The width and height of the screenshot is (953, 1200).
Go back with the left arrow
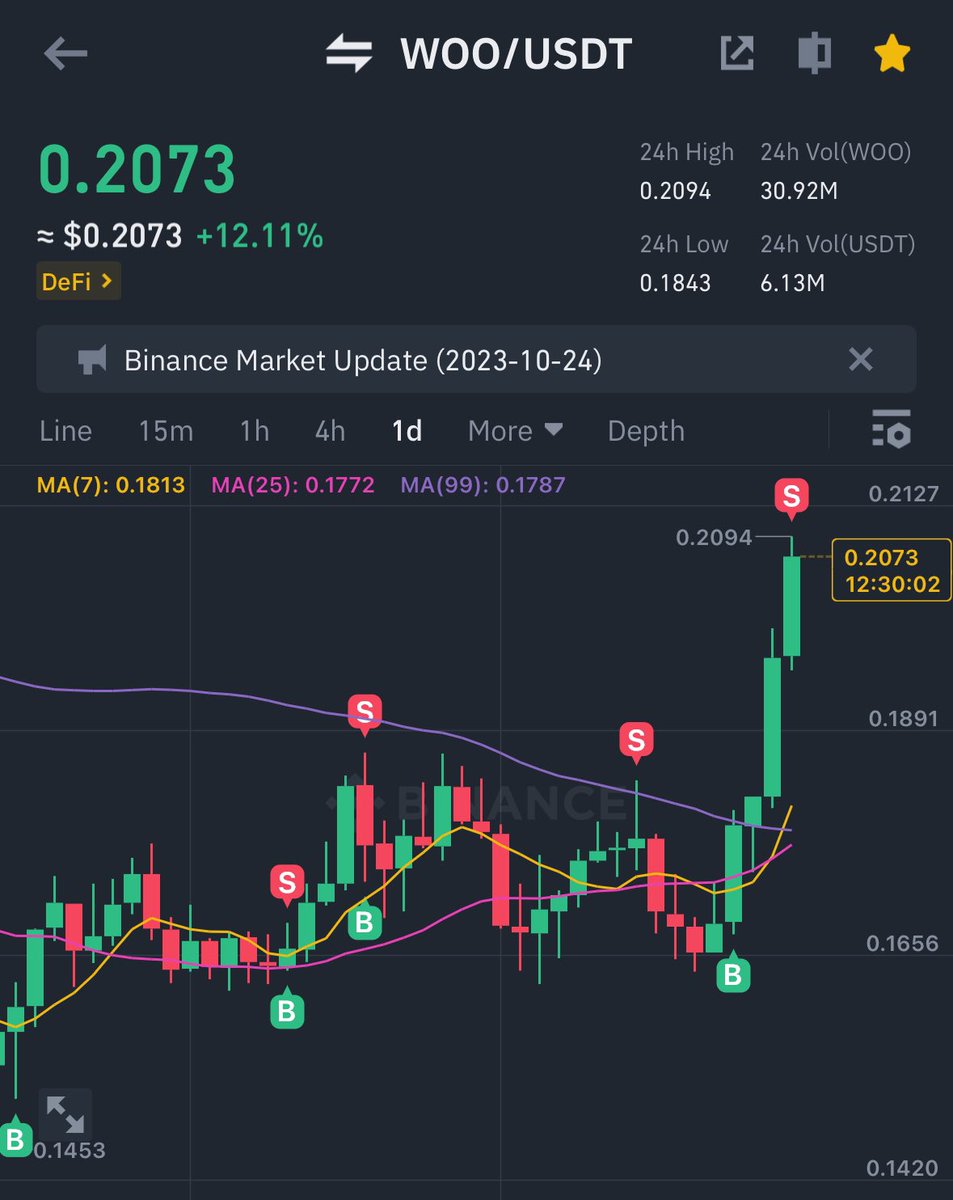(66, 54)
